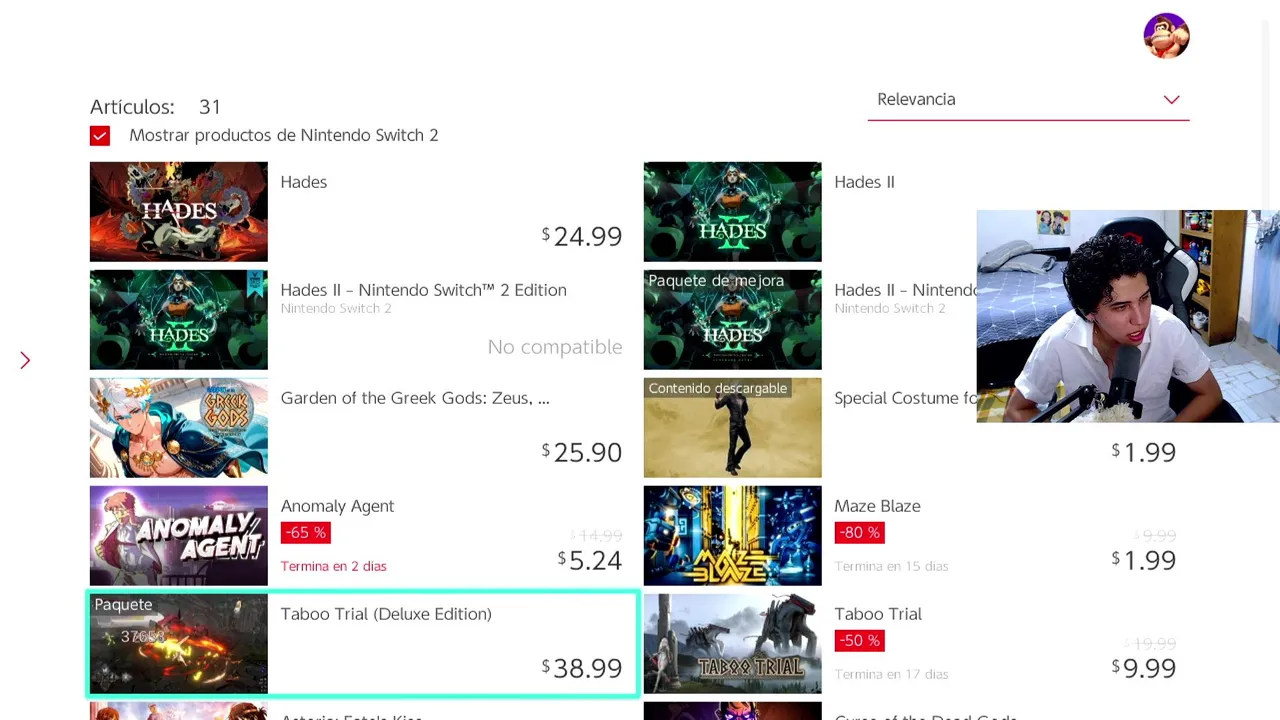1280x720 pixels.
Task: Open Hades II Nintendo Switch 2 Edition thumbnail
Action: coord(179,320)
